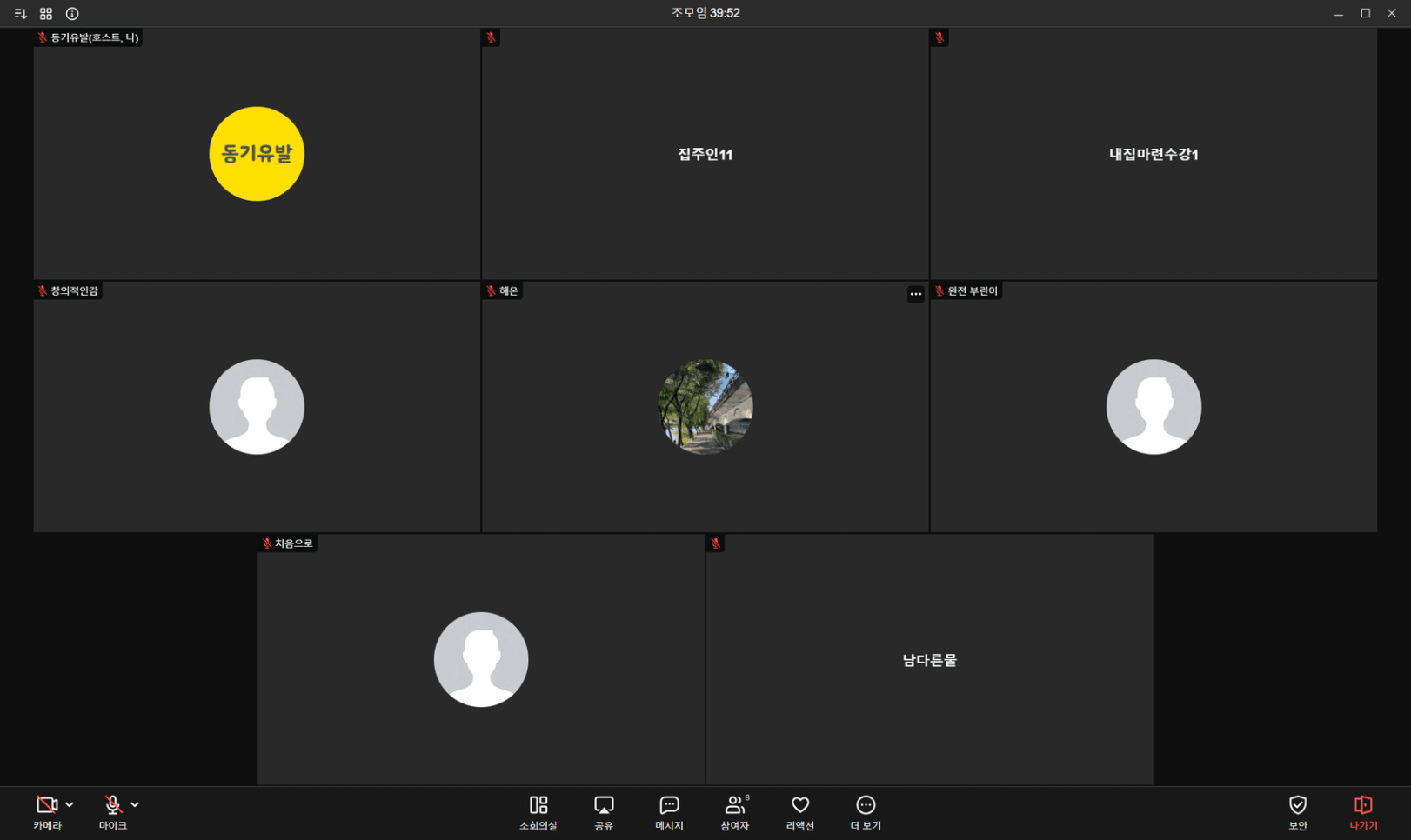
Task: Click 해온's profile picture thumbnail
Action: [705, 407]
